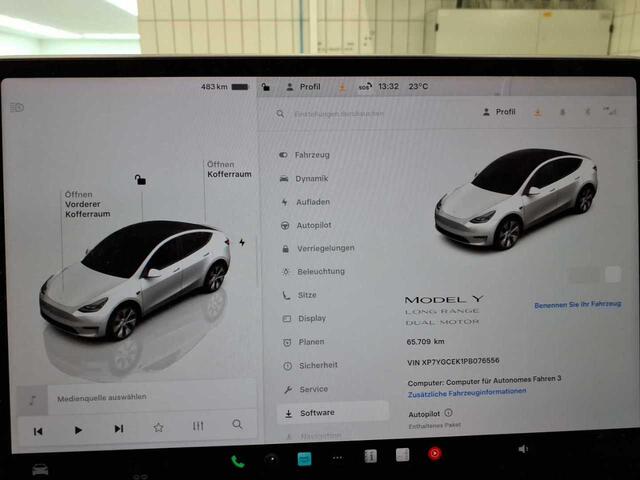Tap the music note media thumbnail
The image size is (640, 480).
point(32,400)
